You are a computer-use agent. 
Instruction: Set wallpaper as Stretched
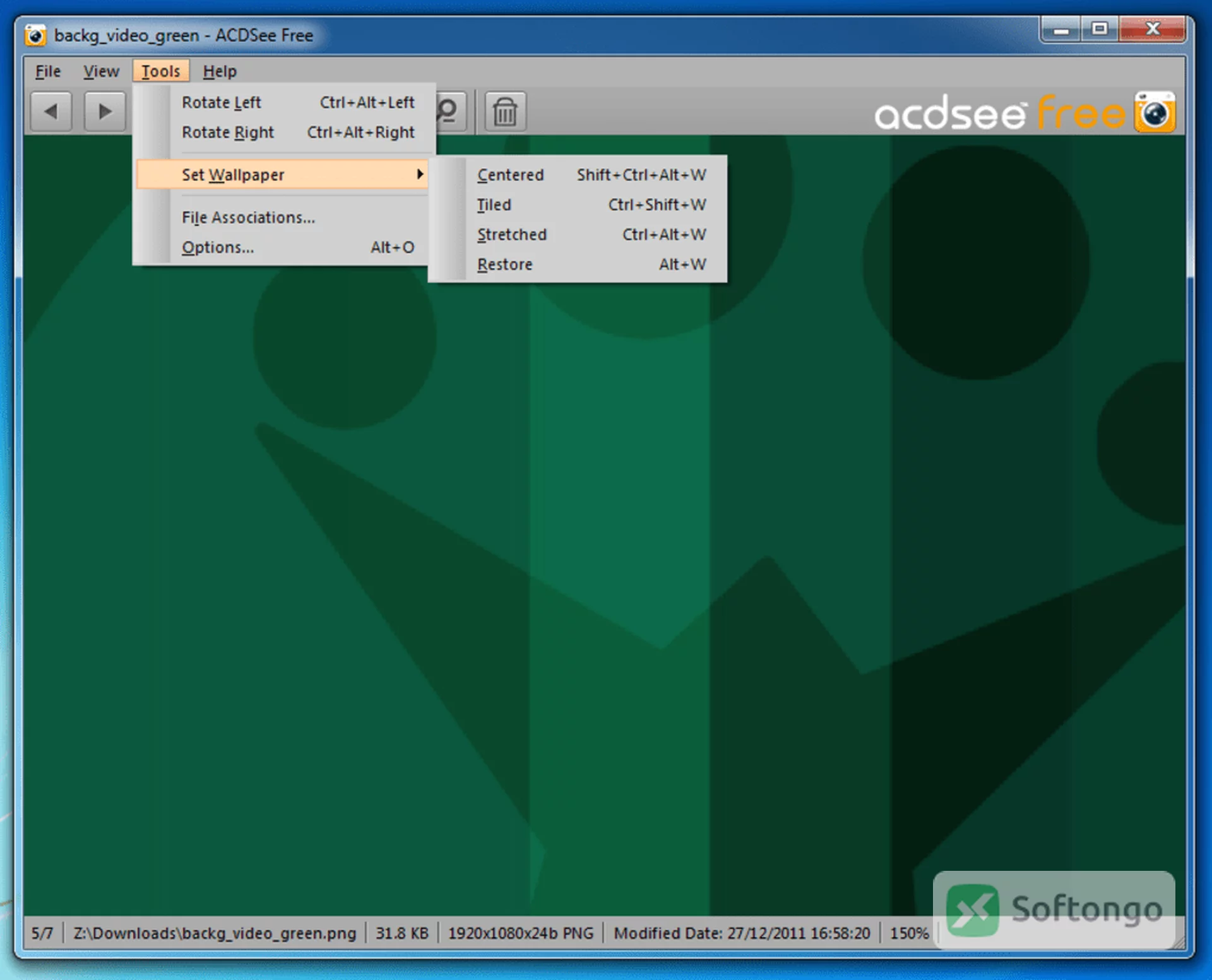pyautogui.click(x=578, y=235)
